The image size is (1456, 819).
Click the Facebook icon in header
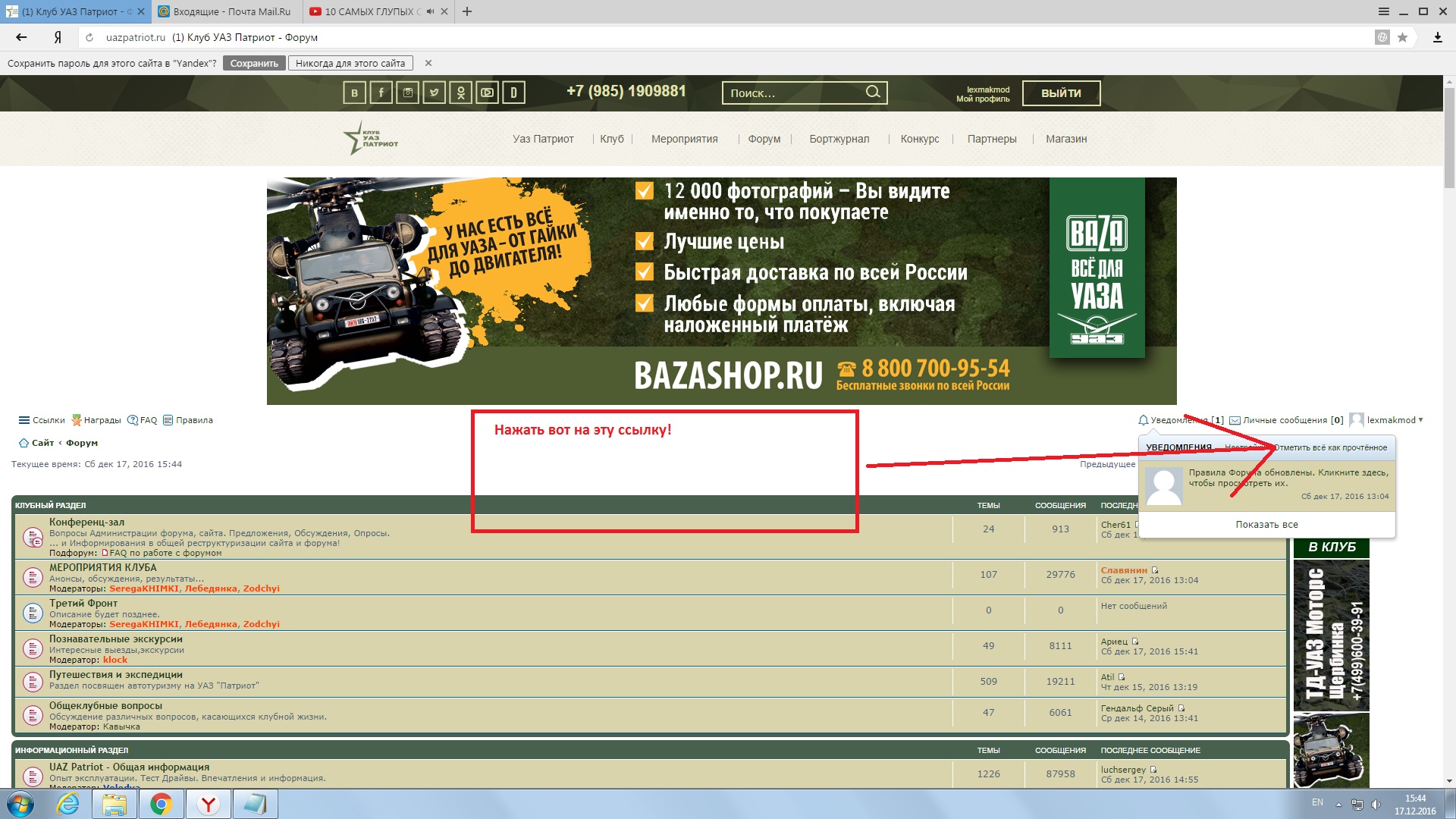coord(381,93)
